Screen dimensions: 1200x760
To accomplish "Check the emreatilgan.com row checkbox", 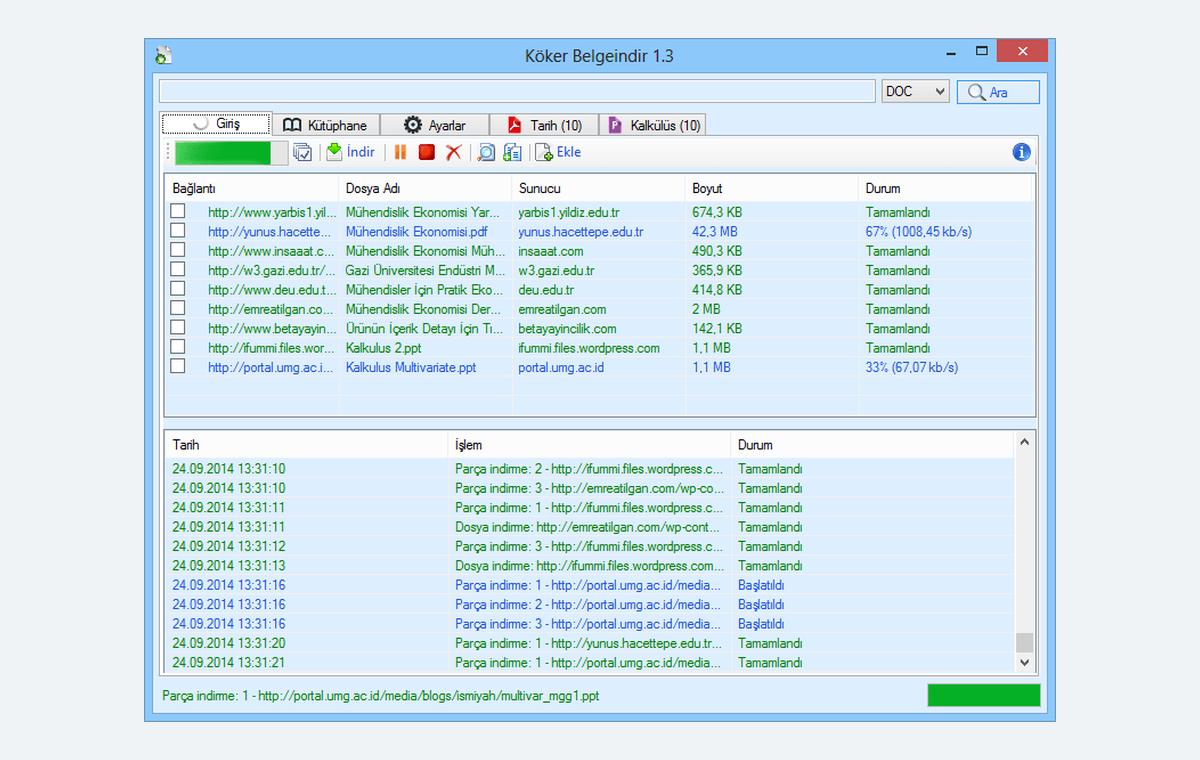I will click(178, 308).
